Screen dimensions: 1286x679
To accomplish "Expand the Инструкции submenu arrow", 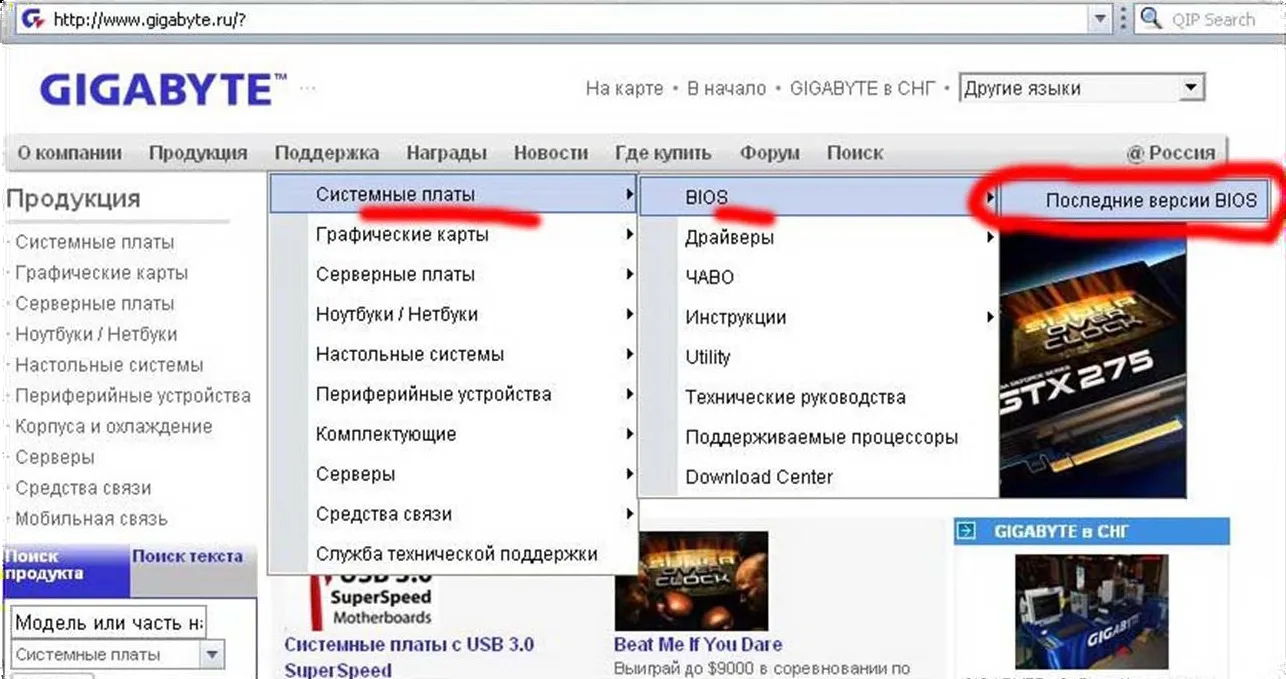I will point(990,317).
